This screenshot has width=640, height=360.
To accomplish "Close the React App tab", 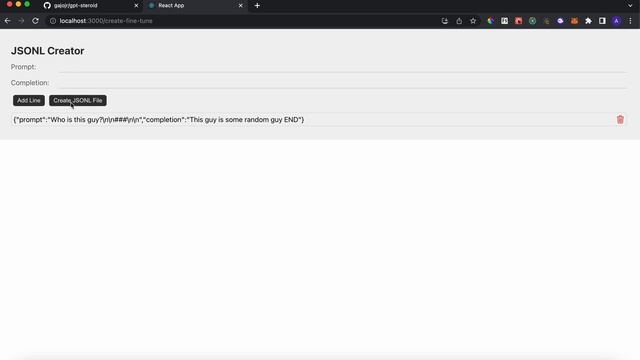I will 240,6.
